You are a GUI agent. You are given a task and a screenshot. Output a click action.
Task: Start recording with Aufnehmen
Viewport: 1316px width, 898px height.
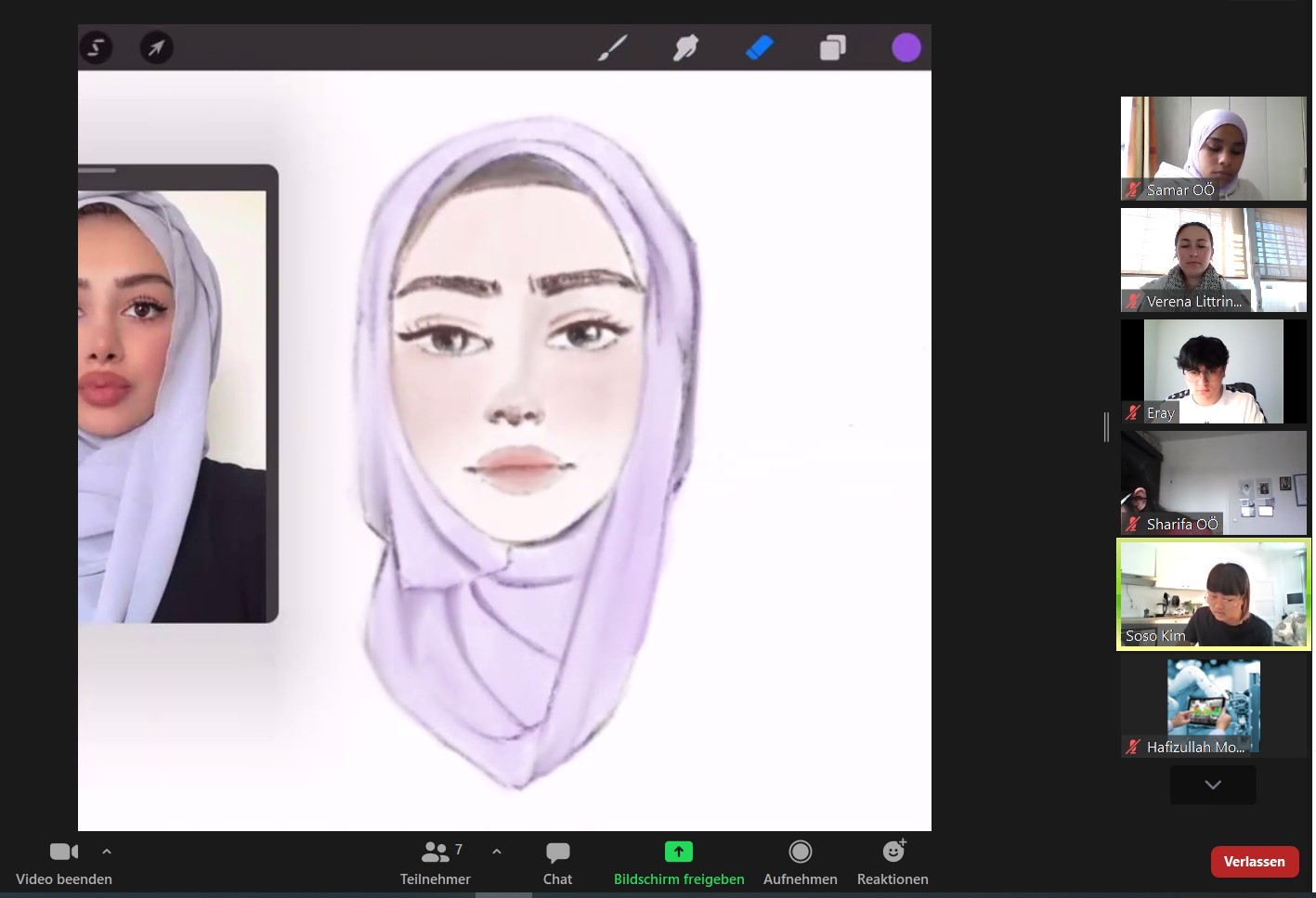[801, 864]
